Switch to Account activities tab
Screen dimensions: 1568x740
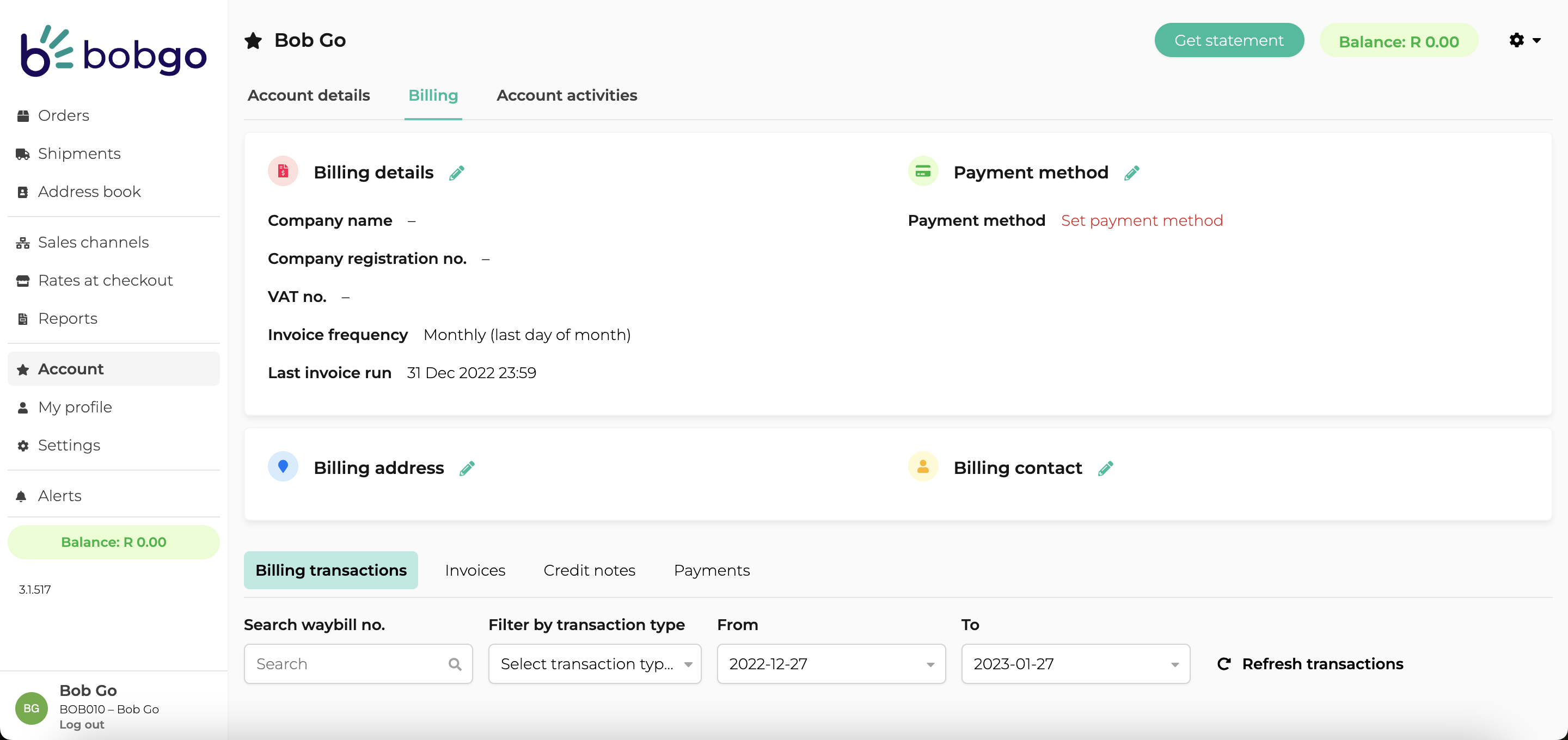[x=567, y=96]
